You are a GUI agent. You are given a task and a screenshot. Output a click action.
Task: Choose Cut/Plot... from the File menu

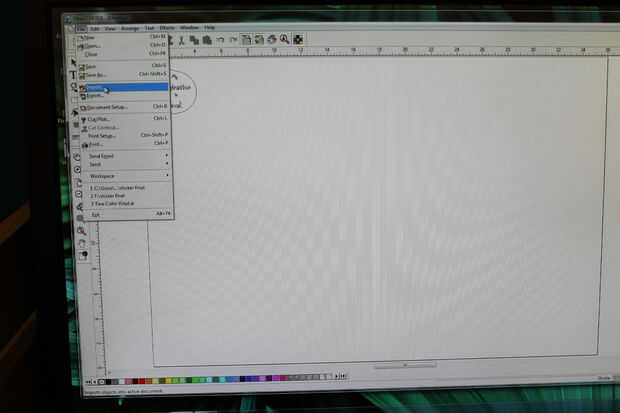coord(125,119)
